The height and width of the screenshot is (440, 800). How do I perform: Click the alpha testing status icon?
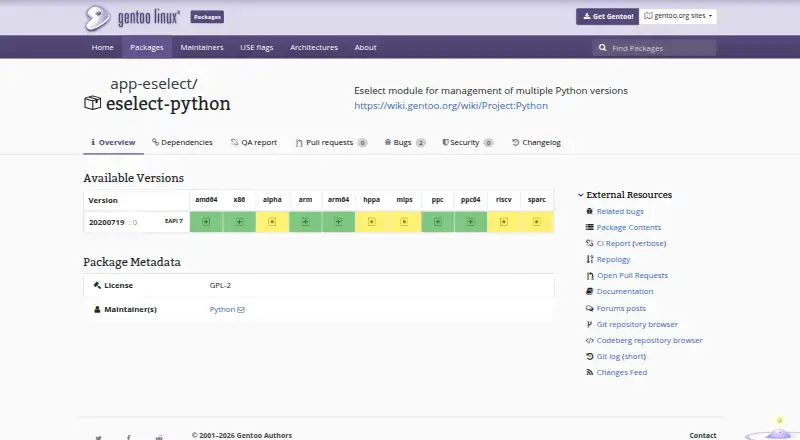click(272, 222)
